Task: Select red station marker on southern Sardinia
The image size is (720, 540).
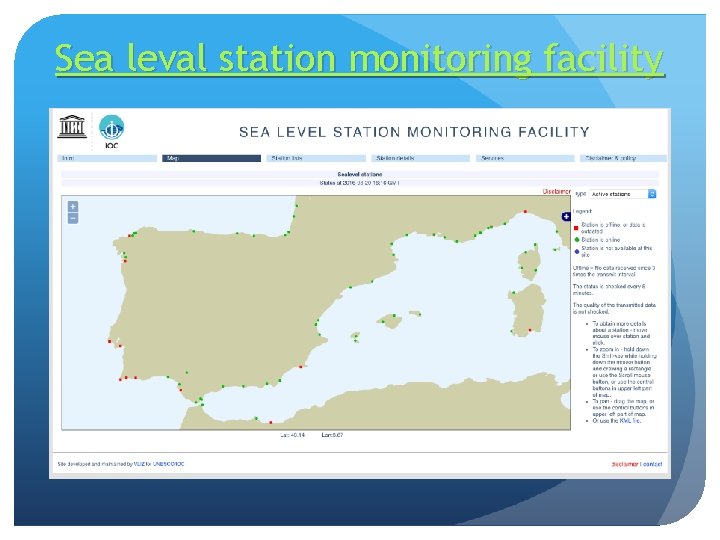Action: pos(530,330)
